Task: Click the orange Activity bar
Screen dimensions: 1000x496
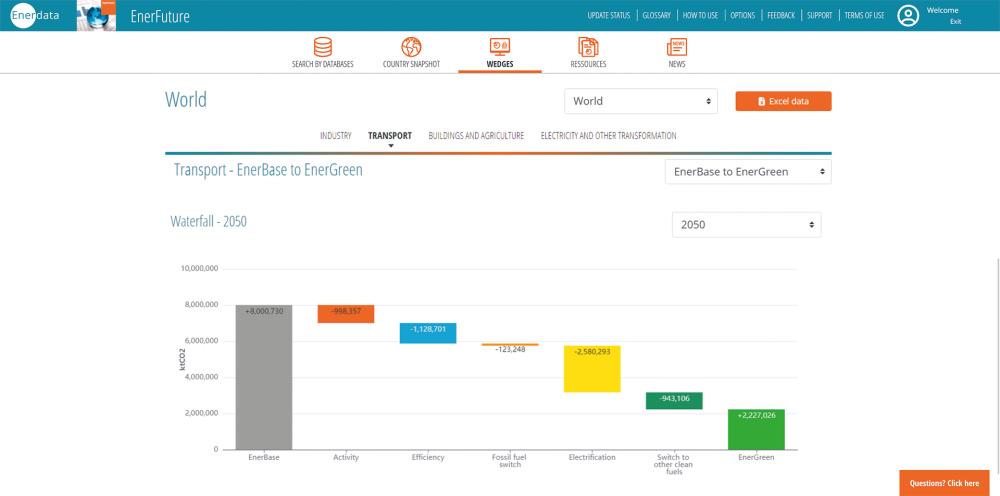Action: tap(346, 314)
